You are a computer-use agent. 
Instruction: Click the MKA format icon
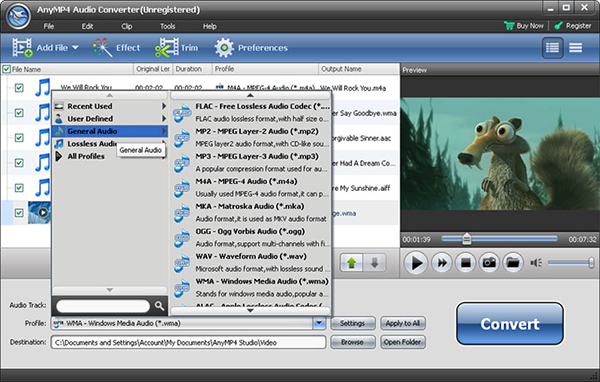[x=182, y=213]
